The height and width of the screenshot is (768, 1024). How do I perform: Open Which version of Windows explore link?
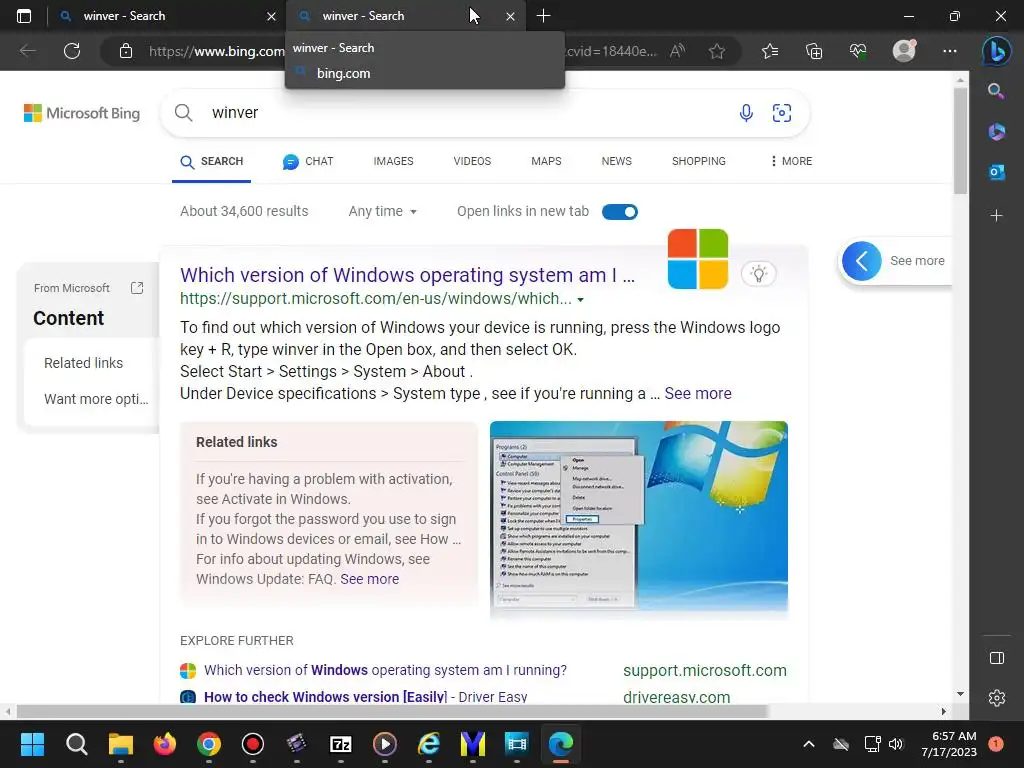tap(385, 670)
